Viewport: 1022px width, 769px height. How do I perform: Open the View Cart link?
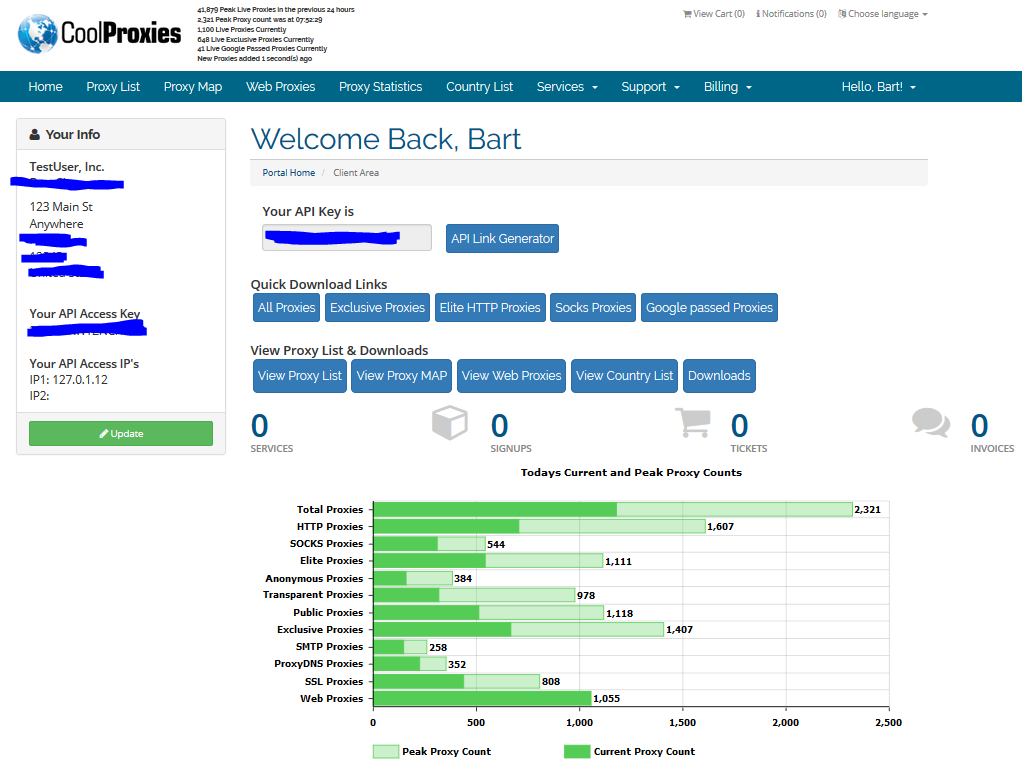(713, 14)
